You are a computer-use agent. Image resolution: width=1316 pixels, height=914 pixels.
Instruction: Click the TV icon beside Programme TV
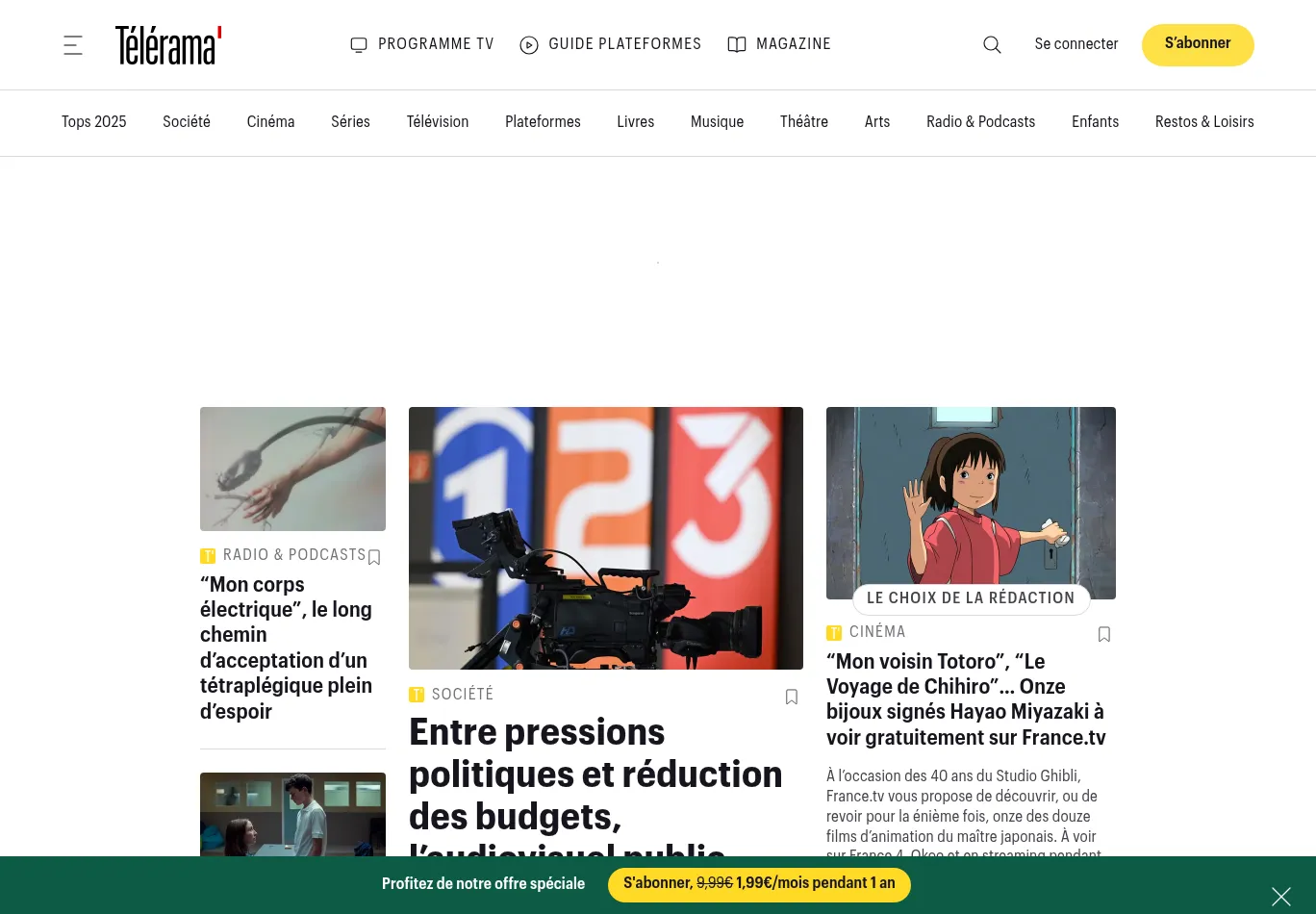[x=359, y=45]
